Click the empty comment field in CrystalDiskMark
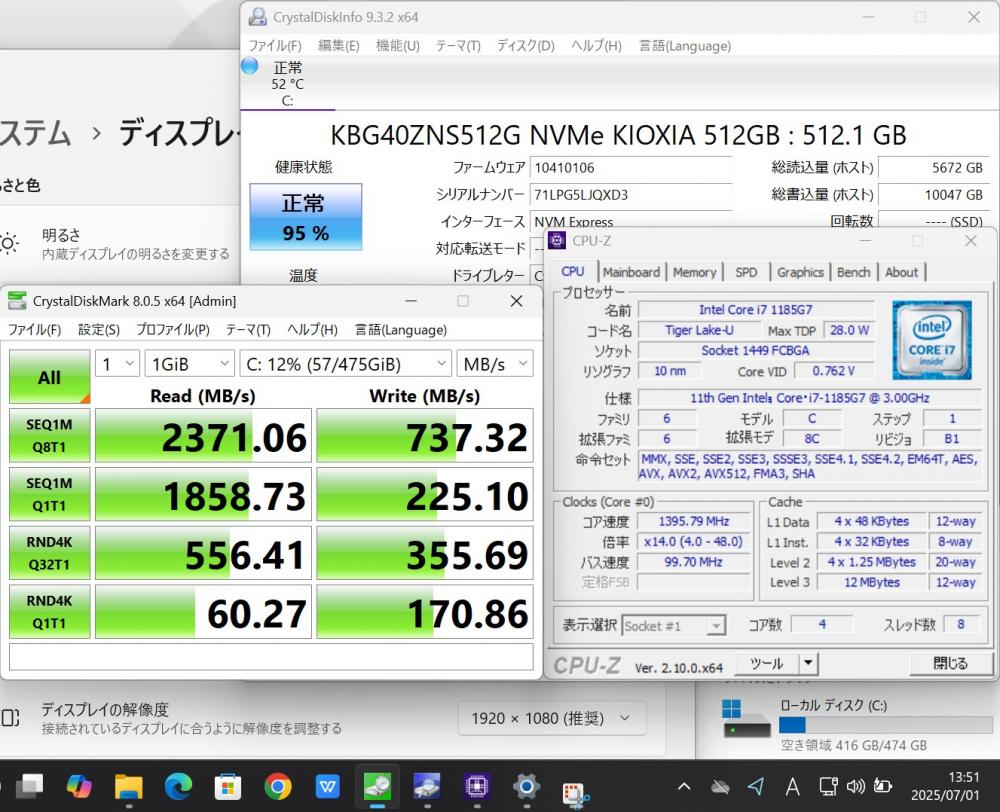This screenshot has width=1000, height=812. [x=271, y=657]
